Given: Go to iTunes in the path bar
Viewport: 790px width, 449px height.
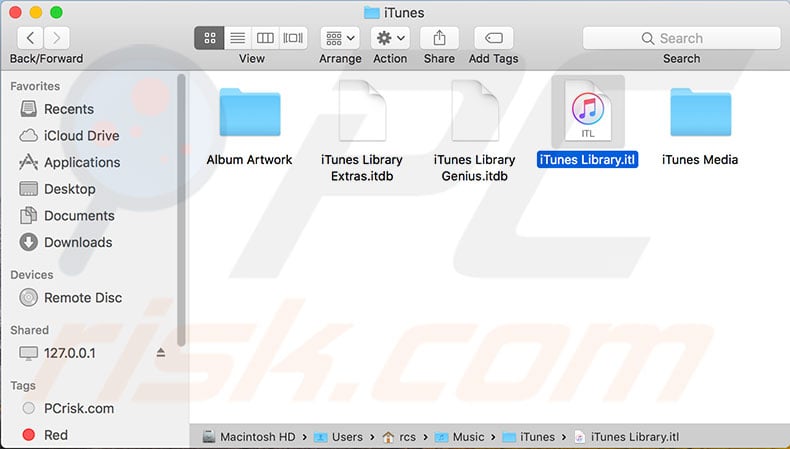Looking at the screenshot, I should pos(529,437).
